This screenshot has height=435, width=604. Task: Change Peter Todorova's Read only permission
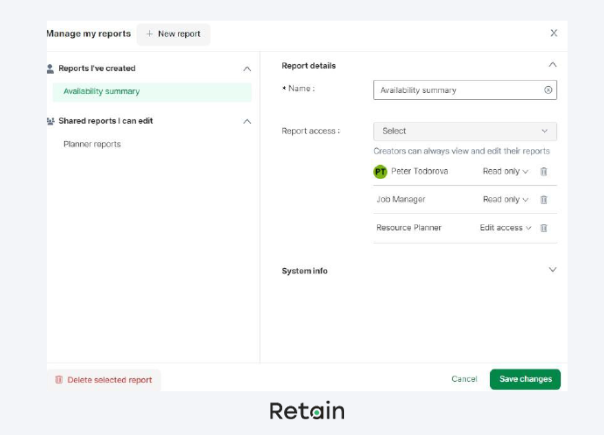(x=505, y=171)
